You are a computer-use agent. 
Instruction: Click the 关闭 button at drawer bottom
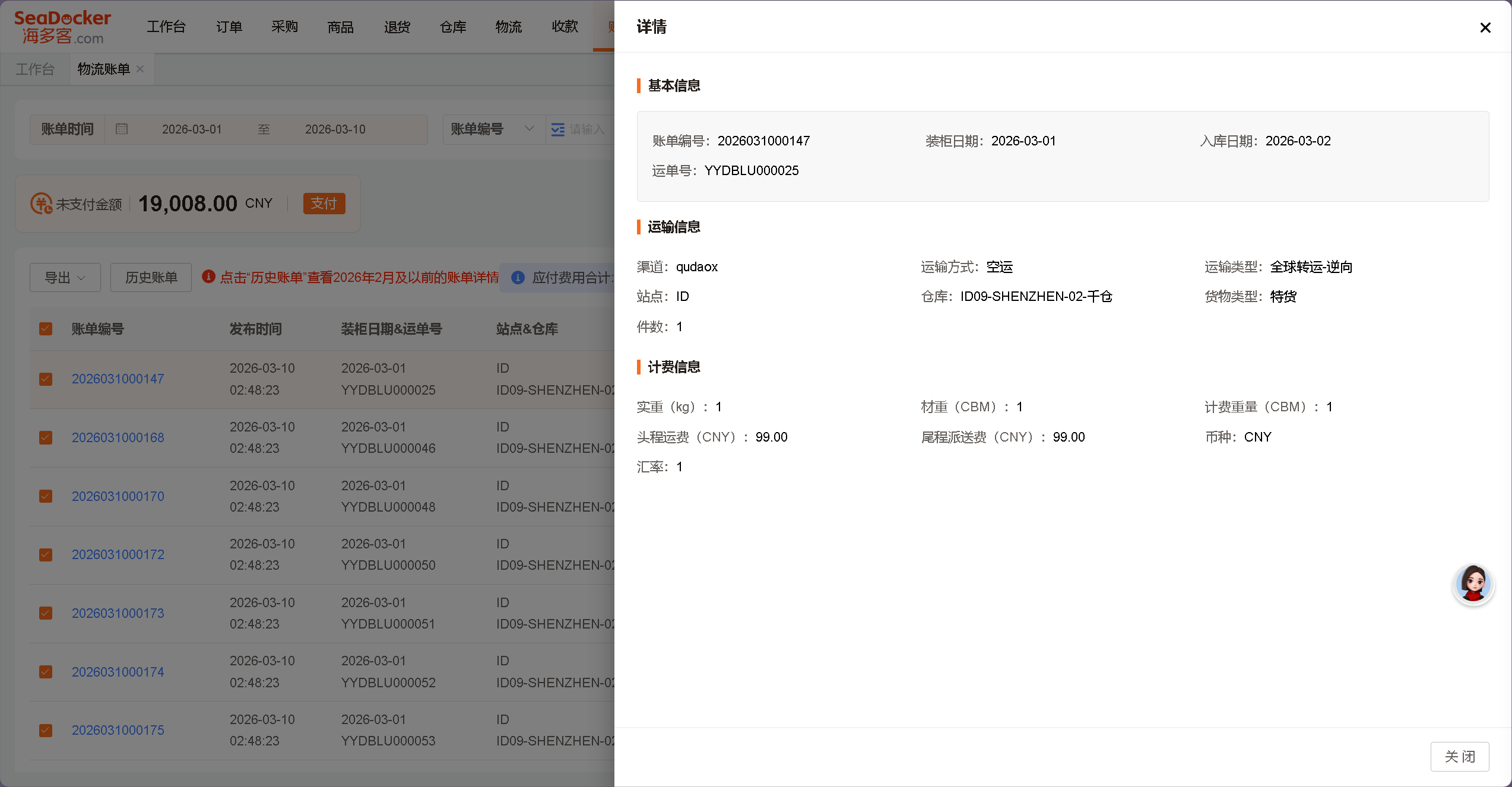point(1460,756)
